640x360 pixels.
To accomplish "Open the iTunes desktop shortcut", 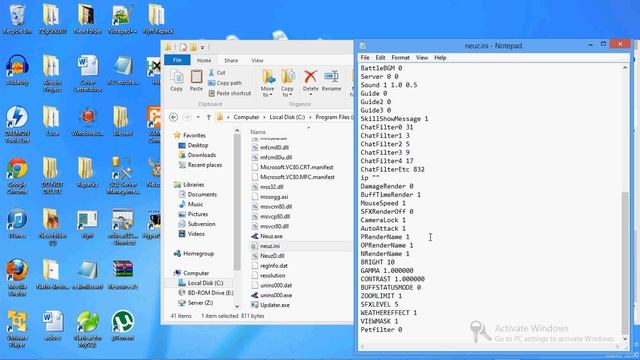I will tap(17, 224).
